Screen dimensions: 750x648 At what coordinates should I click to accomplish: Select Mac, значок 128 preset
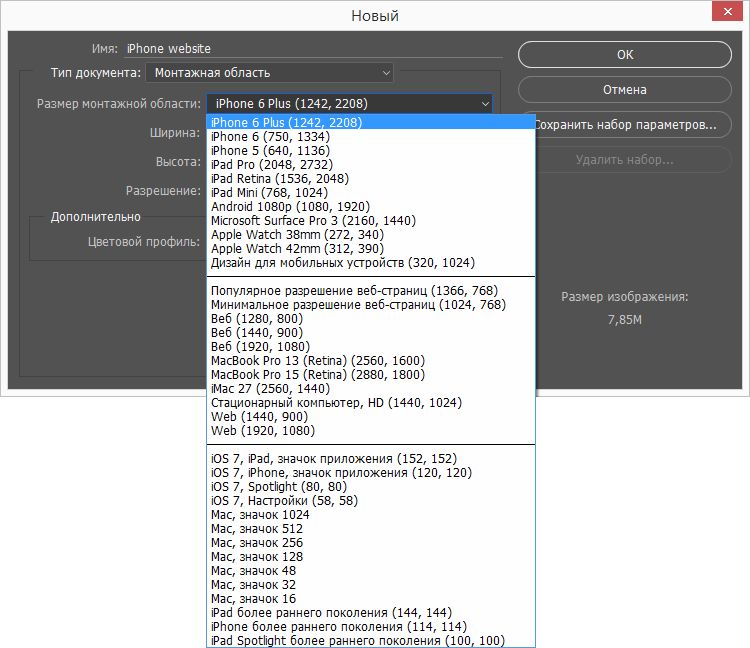coord(371,557)
